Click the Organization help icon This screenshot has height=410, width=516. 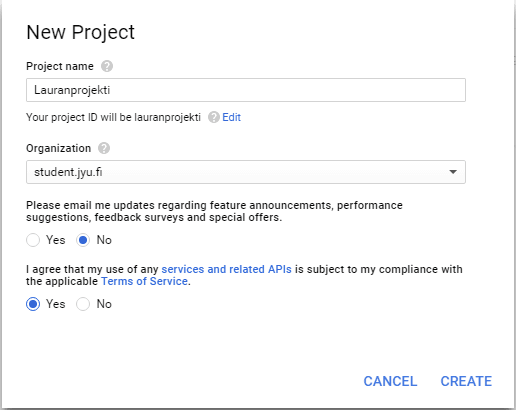coord(104,148)
